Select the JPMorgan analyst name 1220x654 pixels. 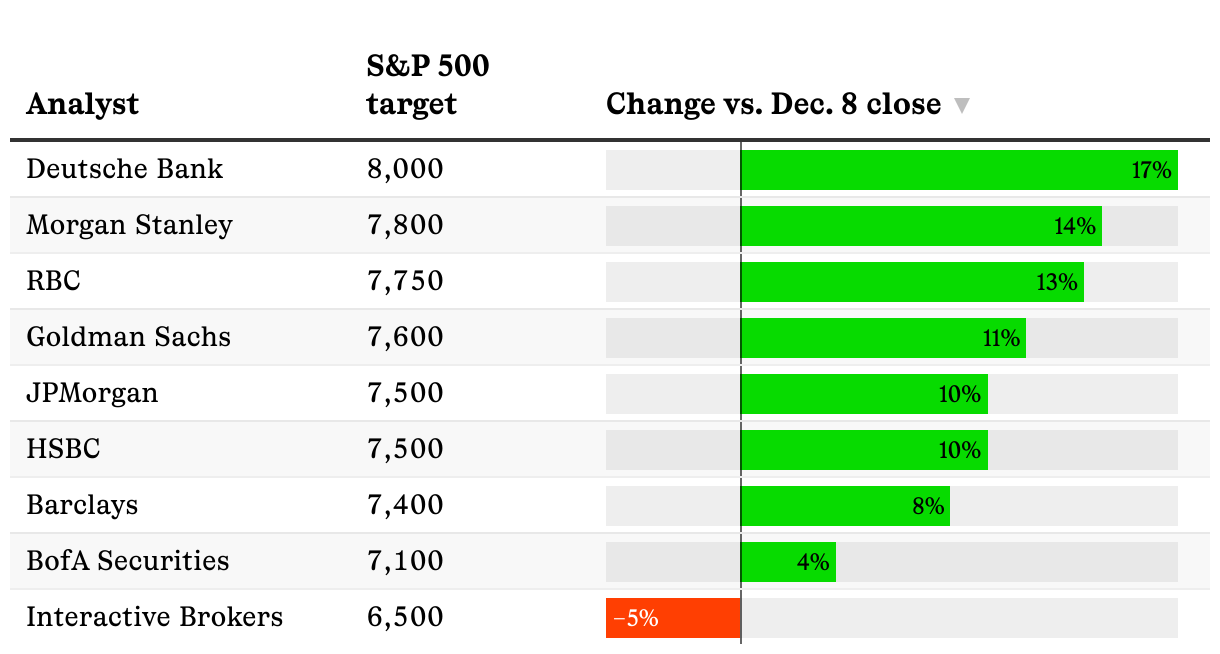[x=92, y=393]
